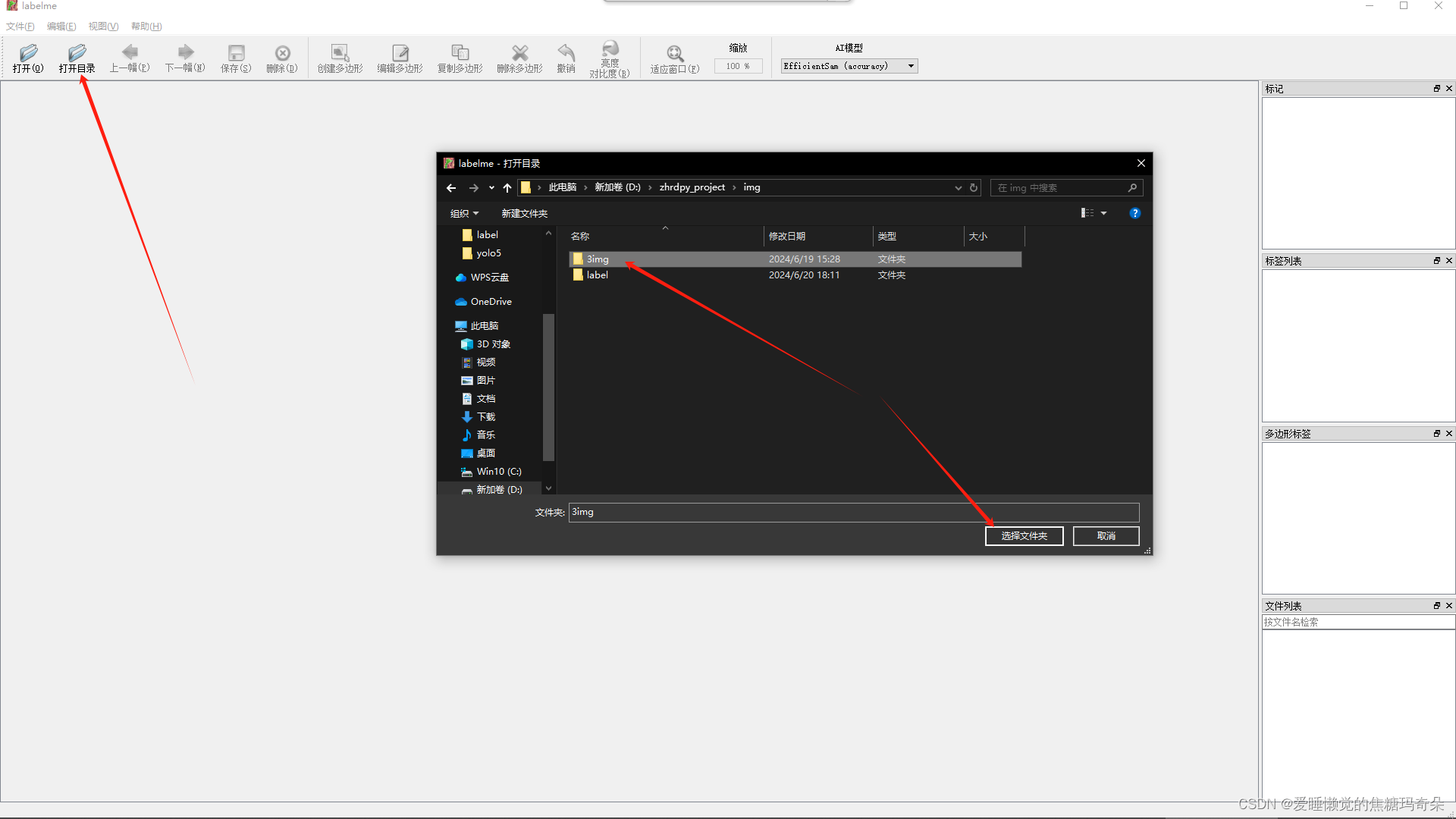Float the 标签列表 label list panel
The width and height of the screenshot is (1456, 819).
[x=1436, y=261]
